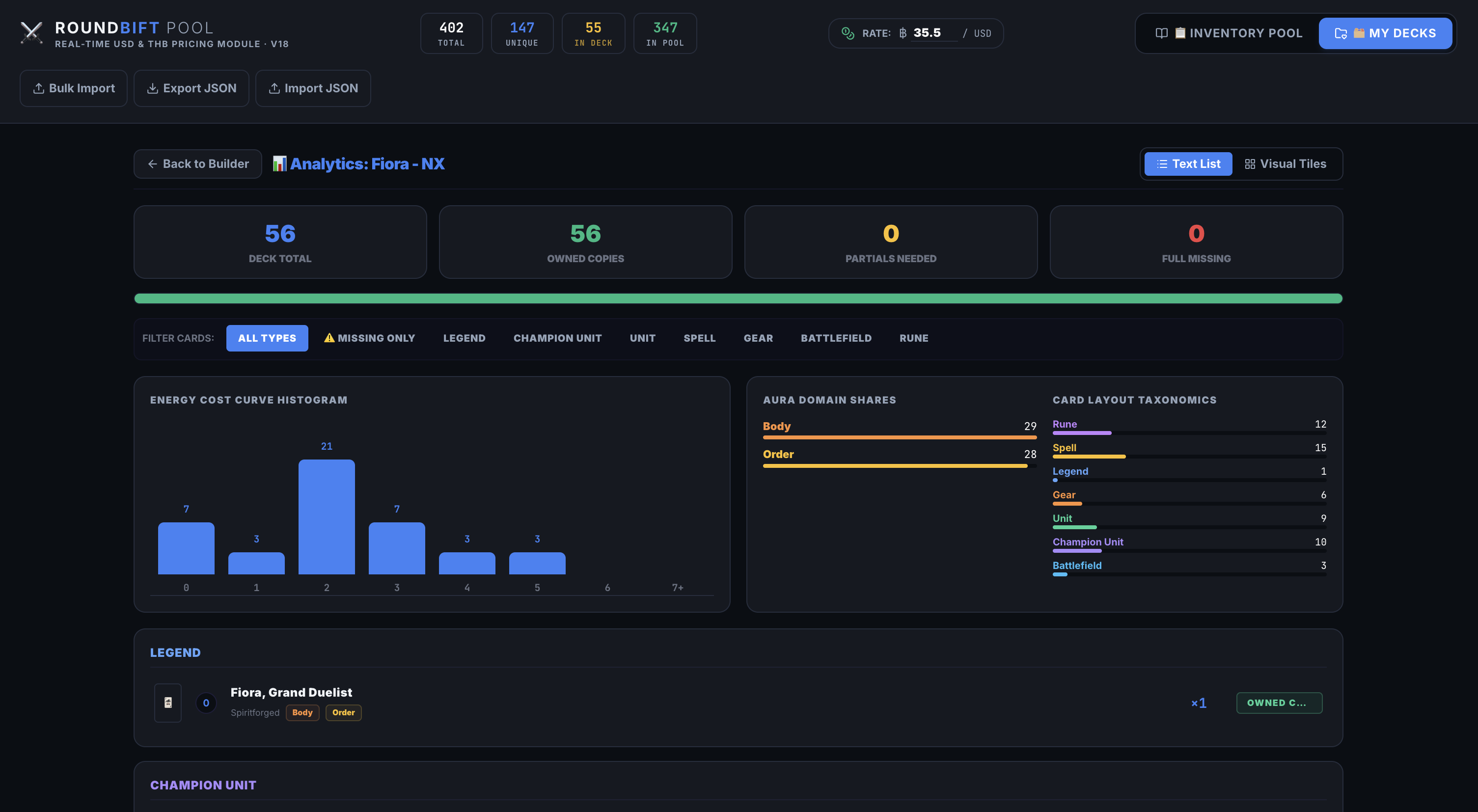This screenshot has height=812, width=1478.
Task: Click the Export JSON button
Action: pyautogui.click(x=191, y=88)
